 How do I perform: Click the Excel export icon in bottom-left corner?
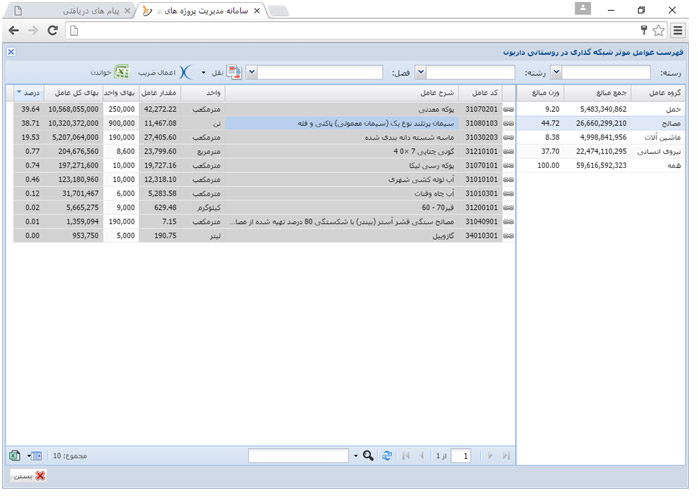click(x=13, y=456)
